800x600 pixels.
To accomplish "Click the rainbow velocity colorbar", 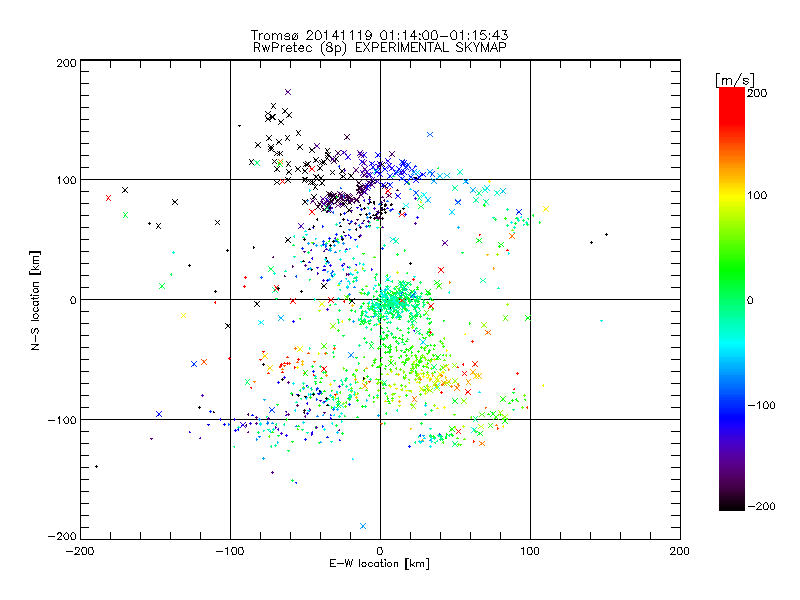I will click(732, 299).
